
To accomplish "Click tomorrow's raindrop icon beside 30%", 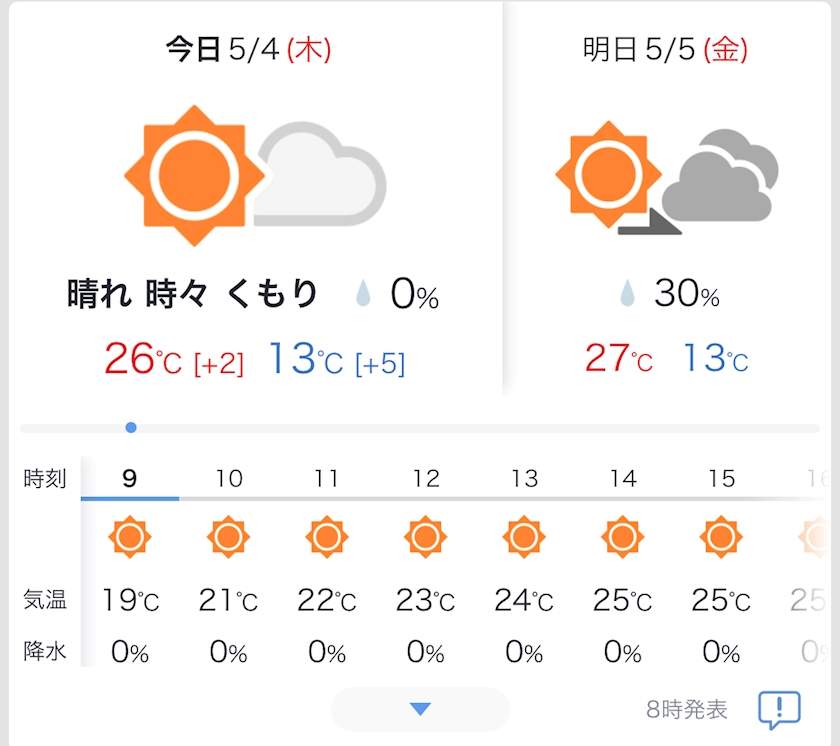I will pyautogui.click(x=628, y=294).
